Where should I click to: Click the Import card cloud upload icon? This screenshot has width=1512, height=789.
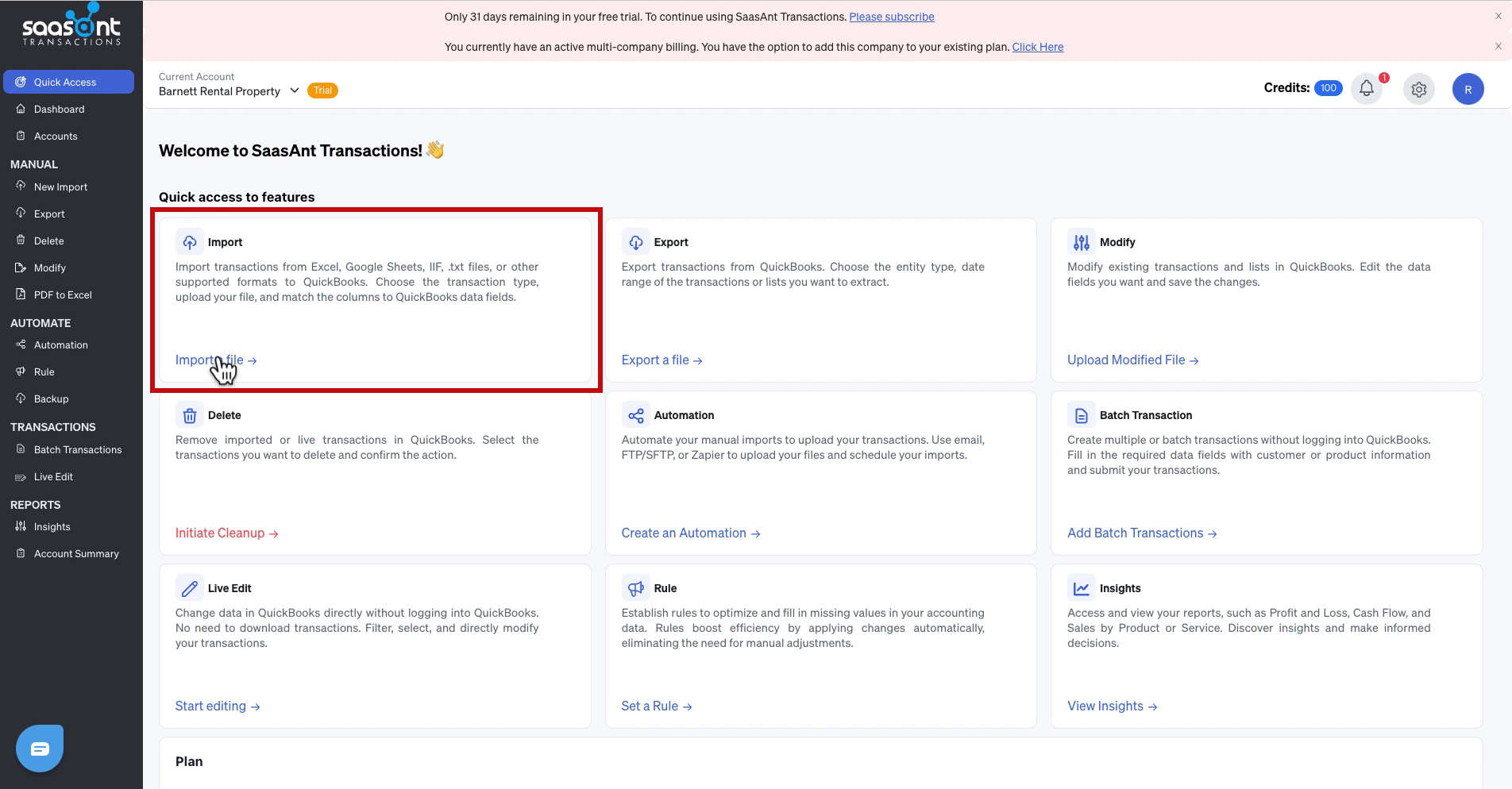(x=189, y=242)
